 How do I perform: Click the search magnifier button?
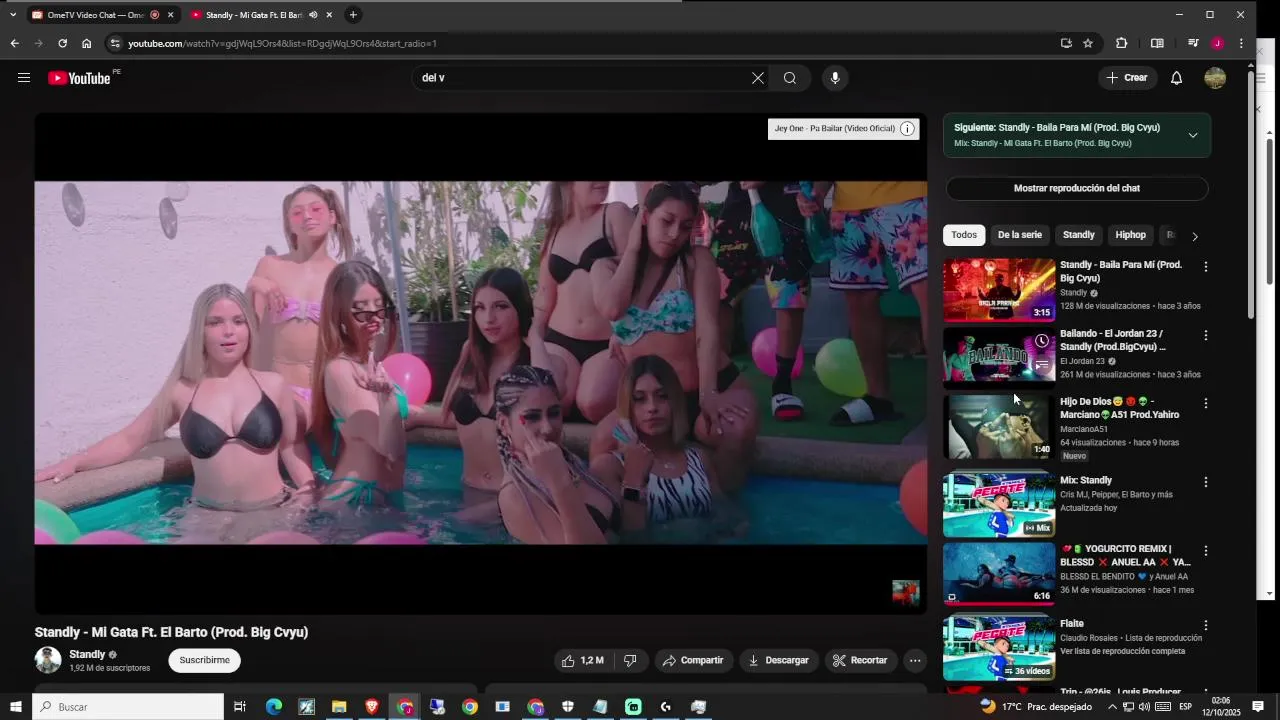click(790, 78)
